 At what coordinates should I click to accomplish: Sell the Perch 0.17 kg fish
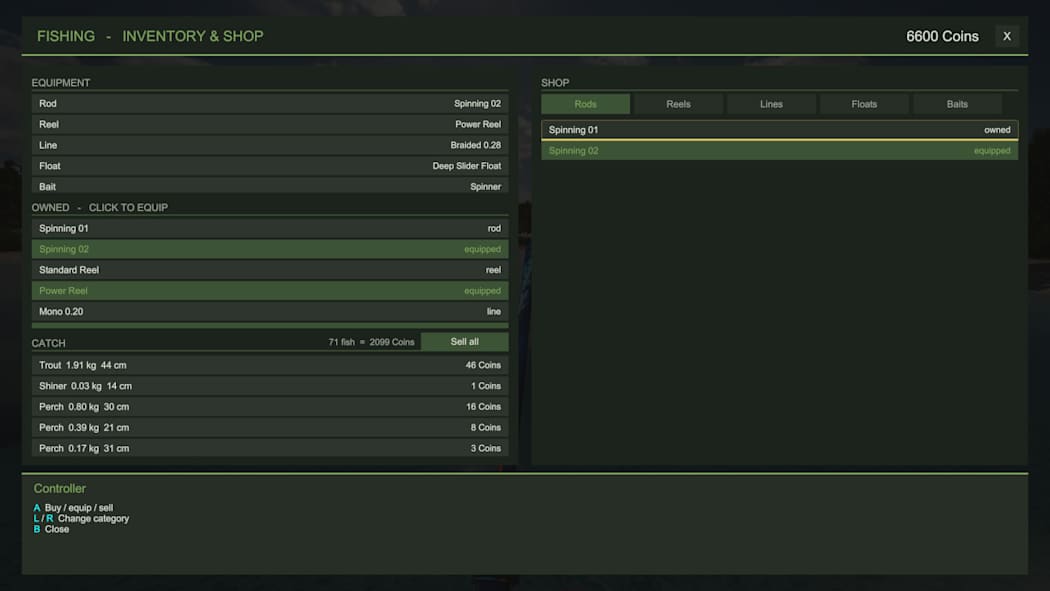click(270, 448)
